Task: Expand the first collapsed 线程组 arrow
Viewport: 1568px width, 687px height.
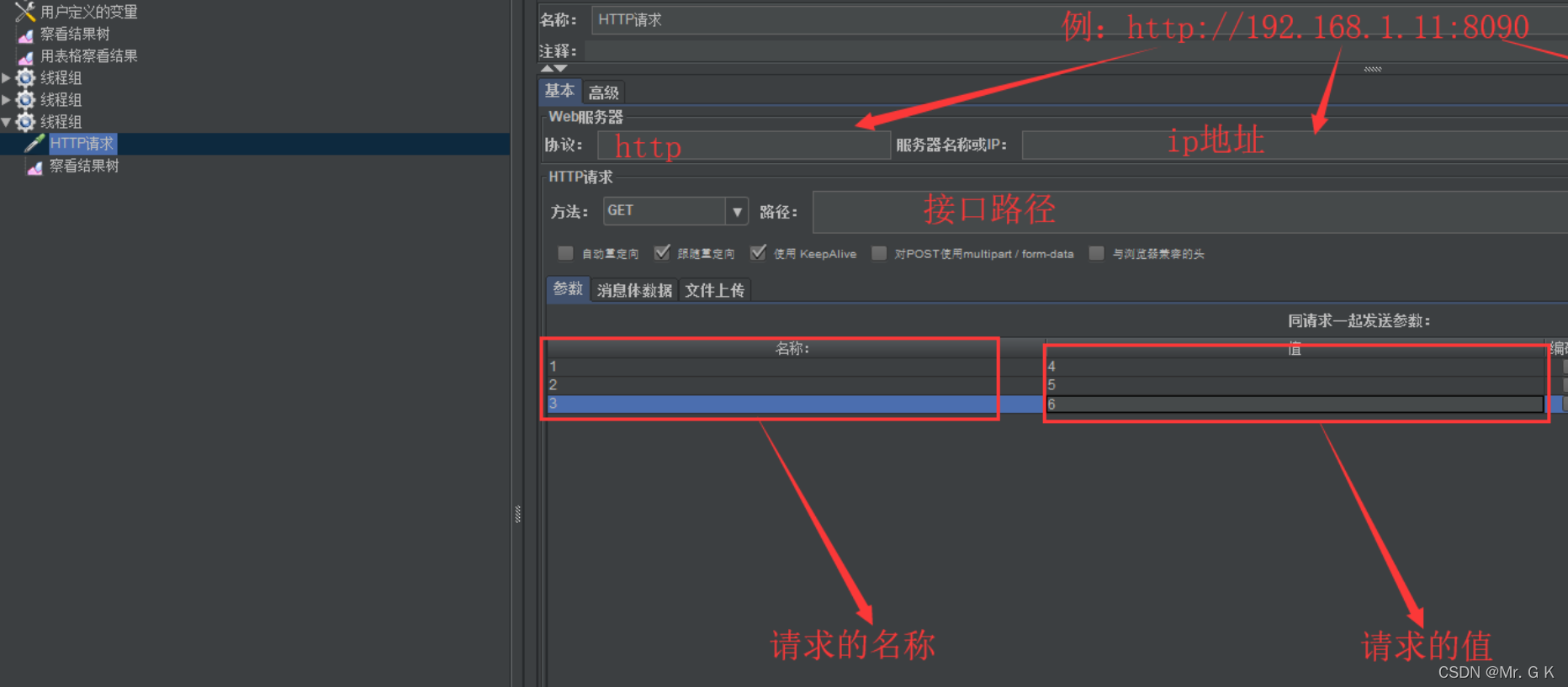Action: coord(7,78)
